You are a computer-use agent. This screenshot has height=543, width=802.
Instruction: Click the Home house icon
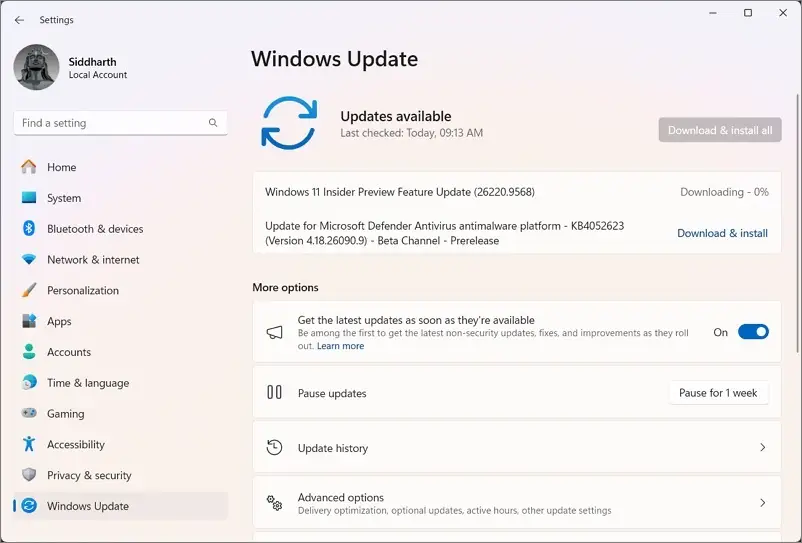pos(29,167)
